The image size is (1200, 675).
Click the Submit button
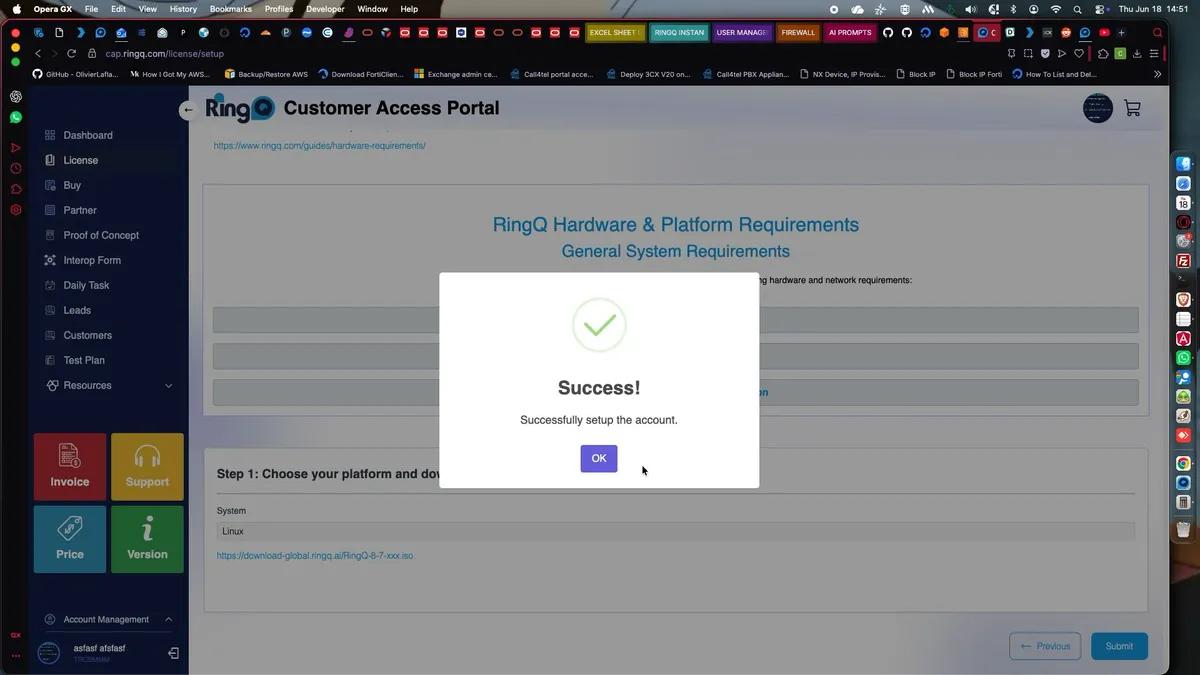[1119, 646]
